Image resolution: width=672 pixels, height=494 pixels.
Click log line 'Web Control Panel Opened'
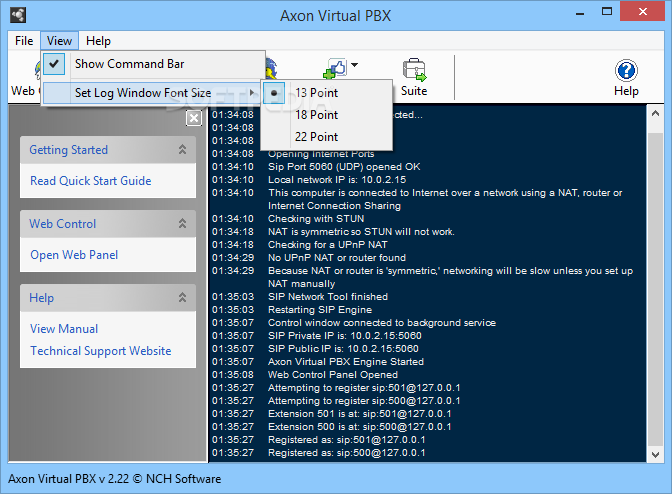333,374
